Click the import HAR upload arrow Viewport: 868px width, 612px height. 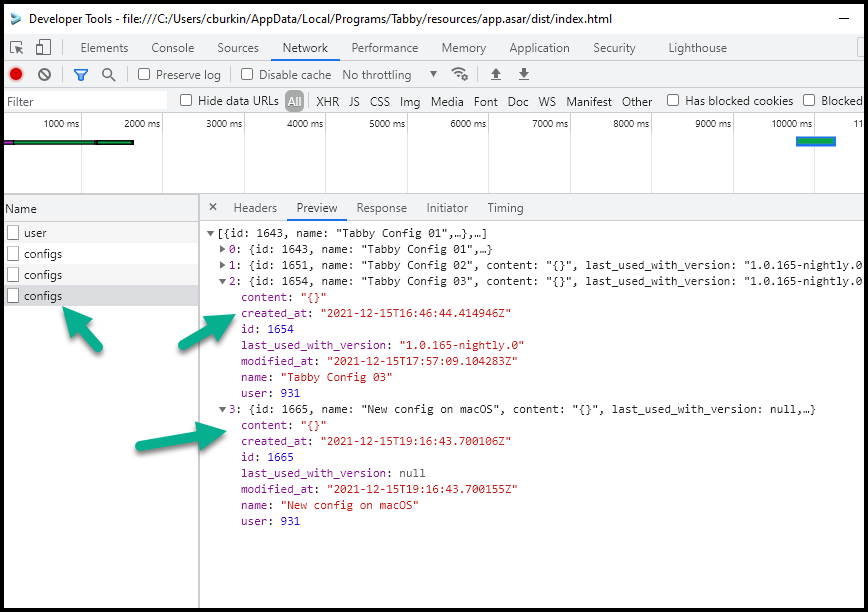496,74
